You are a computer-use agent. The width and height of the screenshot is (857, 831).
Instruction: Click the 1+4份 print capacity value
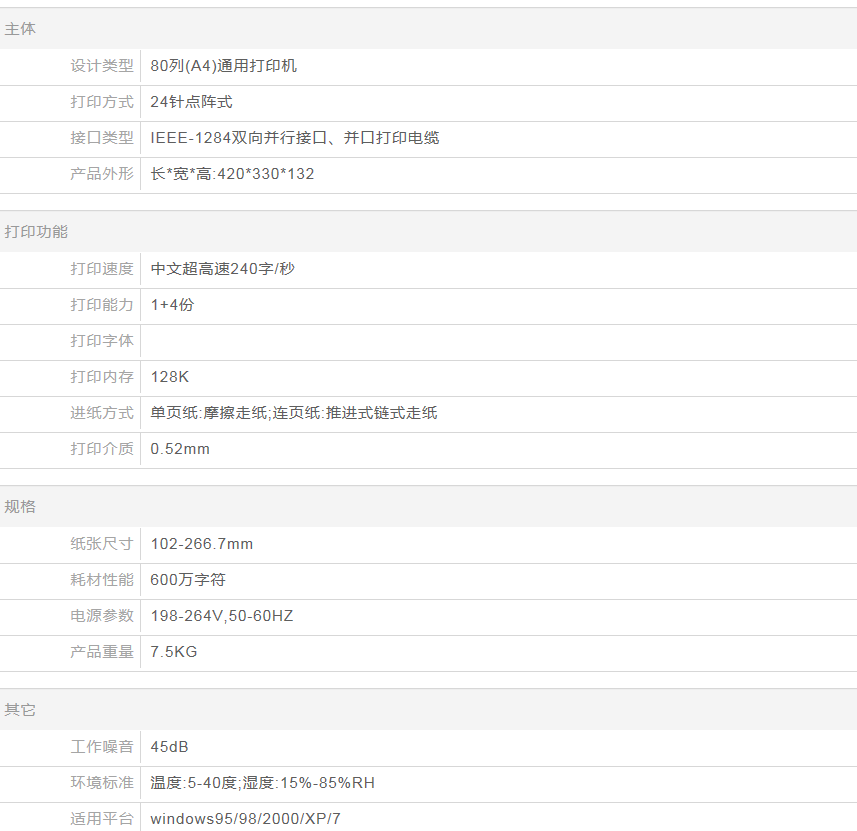[x=172, y=305]
